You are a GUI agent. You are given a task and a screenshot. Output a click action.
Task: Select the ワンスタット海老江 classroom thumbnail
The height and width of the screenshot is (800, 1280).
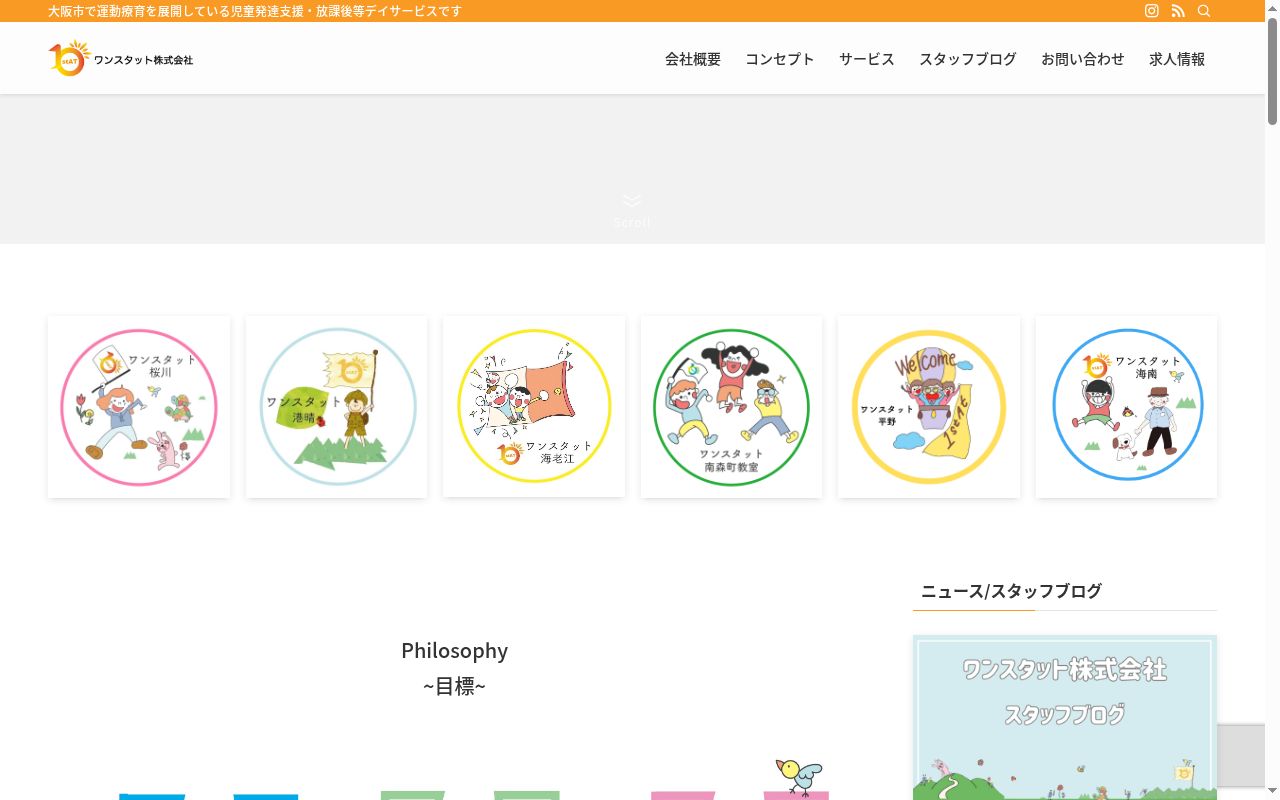[x=534, y=407]
